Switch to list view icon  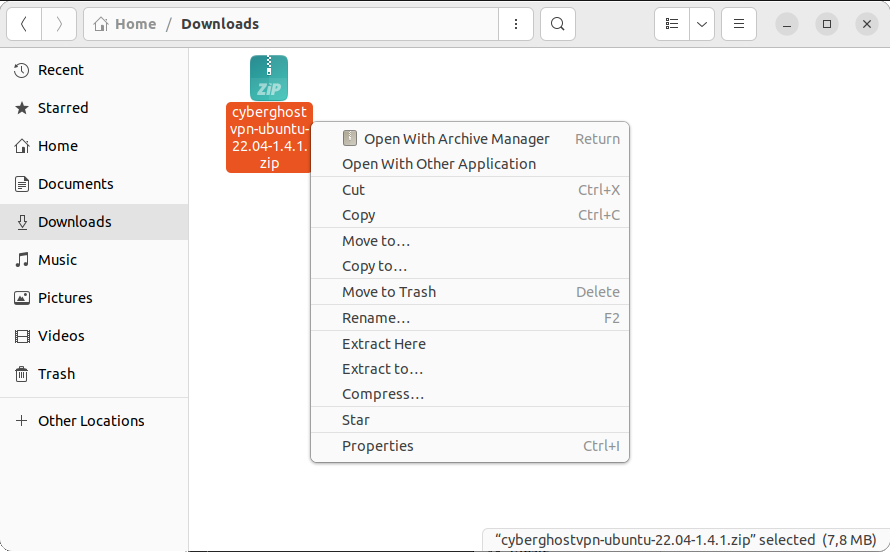pos(672,24)
